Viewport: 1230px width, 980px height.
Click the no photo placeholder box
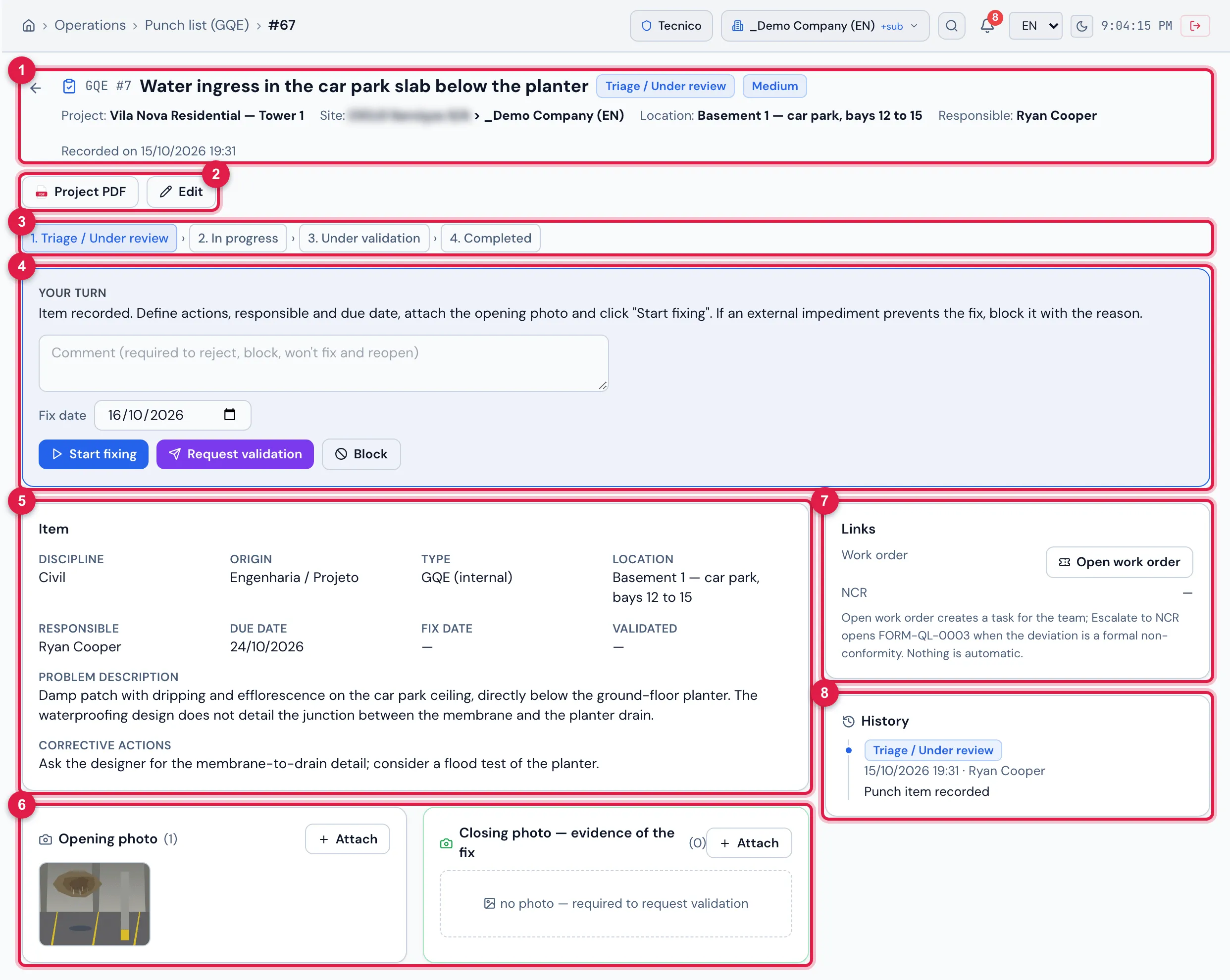click(x=615, y=904)
